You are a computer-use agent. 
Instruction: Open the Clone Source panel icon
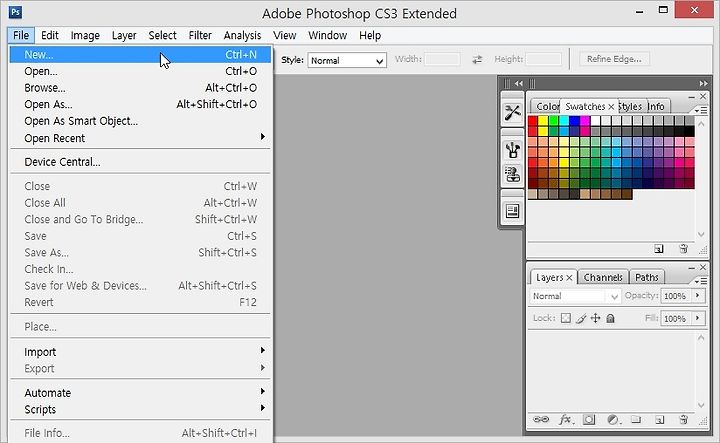click(512, 174)
